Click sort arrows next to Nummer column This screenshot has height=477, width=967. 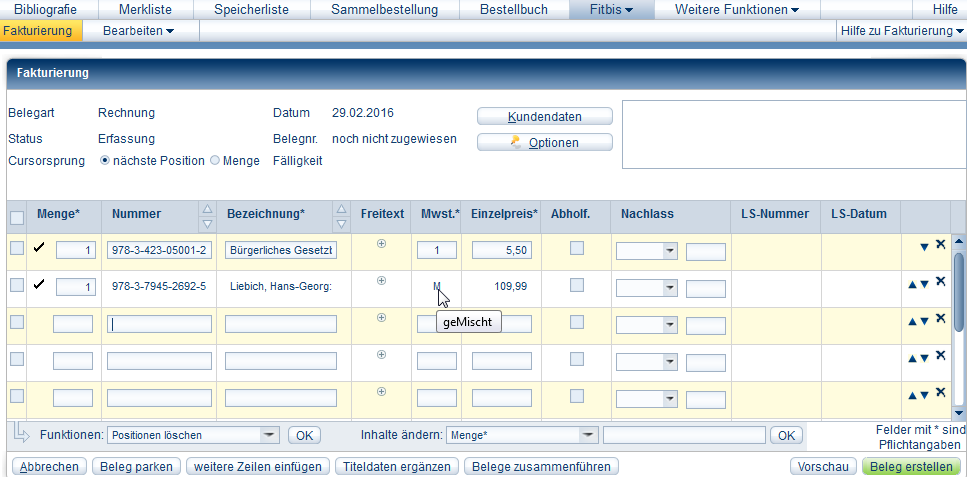click(207, 214)
